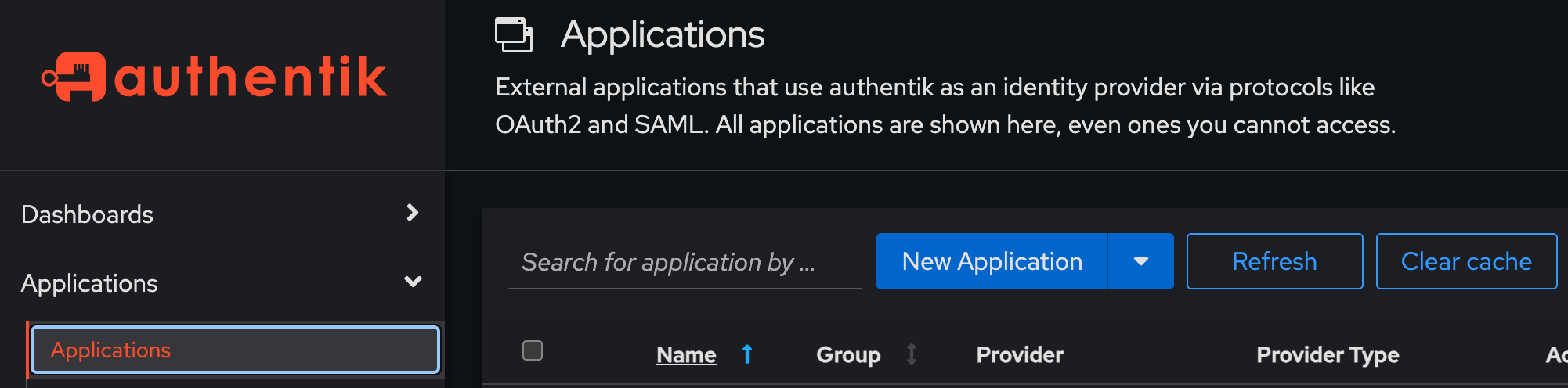The image size is (1568, 388).
Task: Click the blue ascending sort arrow beside Name
Action: pyautogui.click(x=747, y=354)
